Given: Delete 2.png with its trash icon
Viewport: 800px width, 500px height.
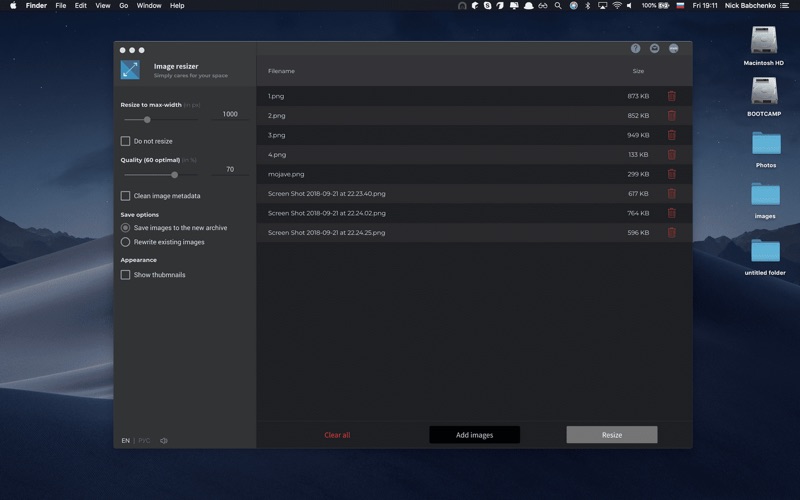Looking at the screenshot, I should [x=671, y=115].
